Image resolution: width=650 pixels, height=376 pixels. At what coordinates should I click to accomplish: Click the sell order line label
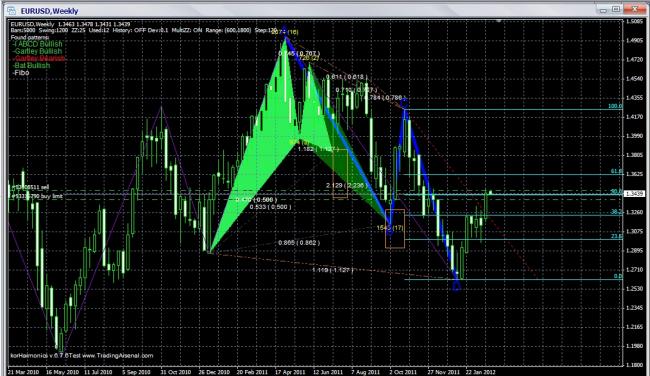coord(29,187)
